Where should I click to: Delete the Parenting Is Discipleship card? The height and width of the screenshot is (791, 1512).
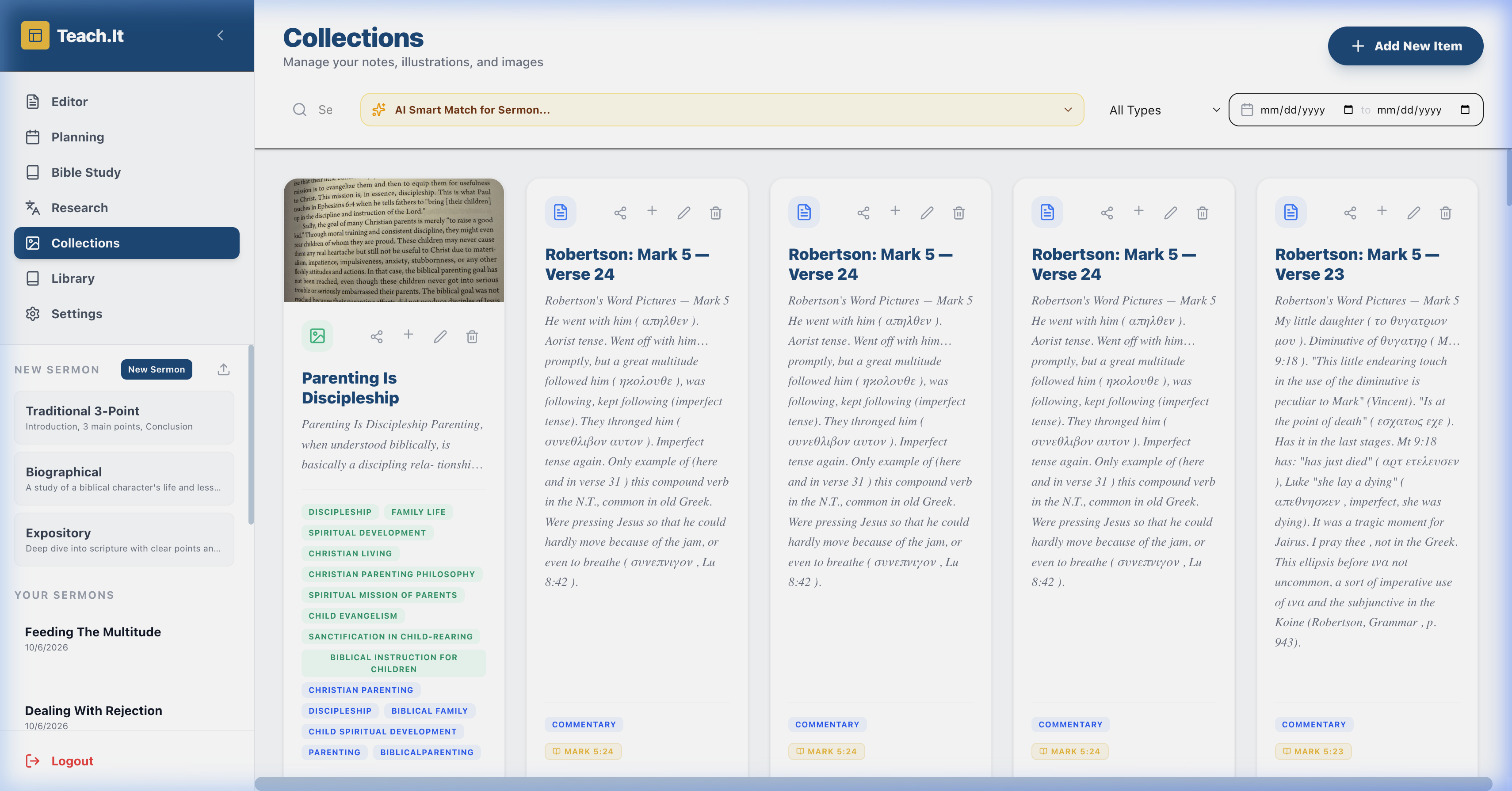[472, 336]
